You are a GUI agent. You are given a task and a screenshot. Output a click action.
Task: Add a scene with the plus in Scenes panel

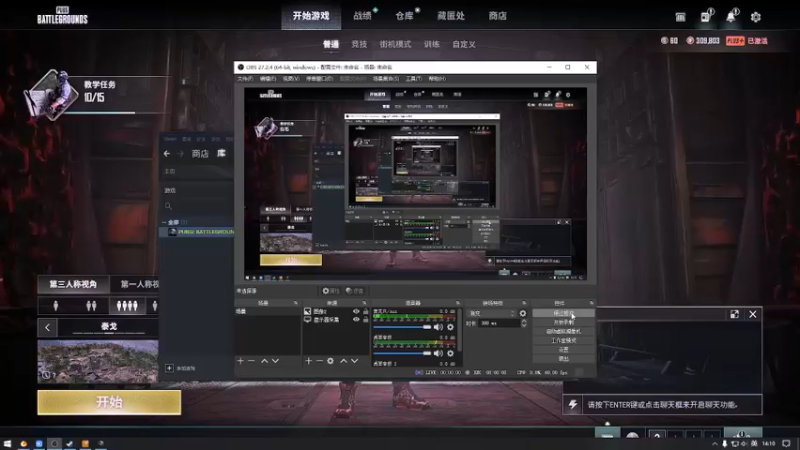[240, 361]
